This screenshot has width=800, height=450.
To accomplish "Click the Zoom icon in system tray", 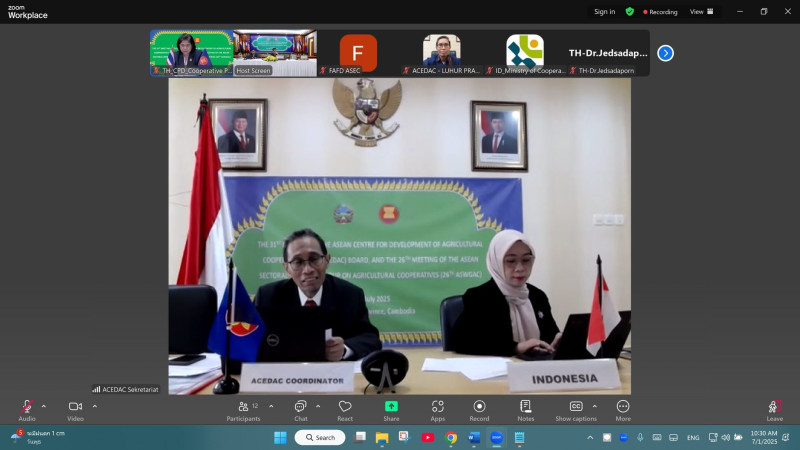I will tap(623, 437).
